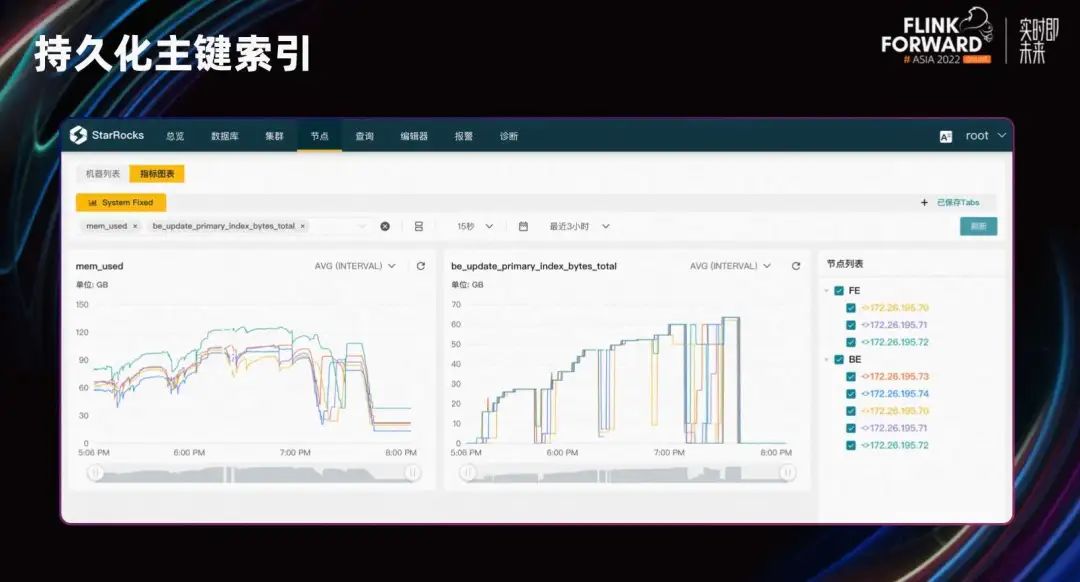
Task: Click the 刷新 button
Action: click(x=979, y=226)
